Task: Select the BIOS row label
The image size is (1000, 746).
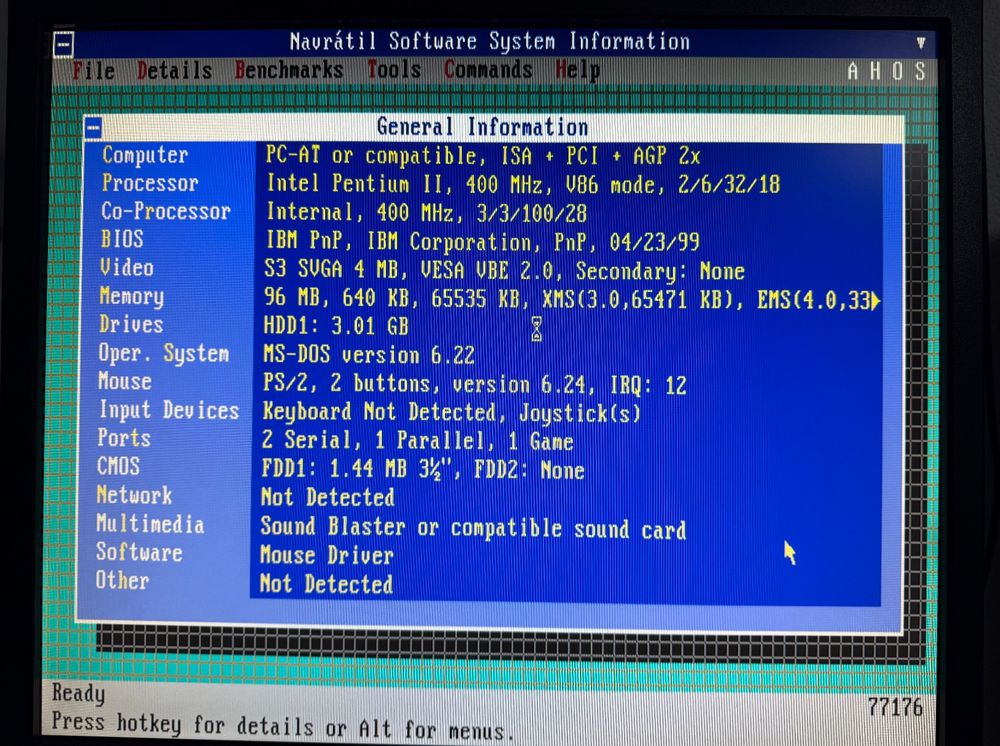Action: tap(122, 239)
